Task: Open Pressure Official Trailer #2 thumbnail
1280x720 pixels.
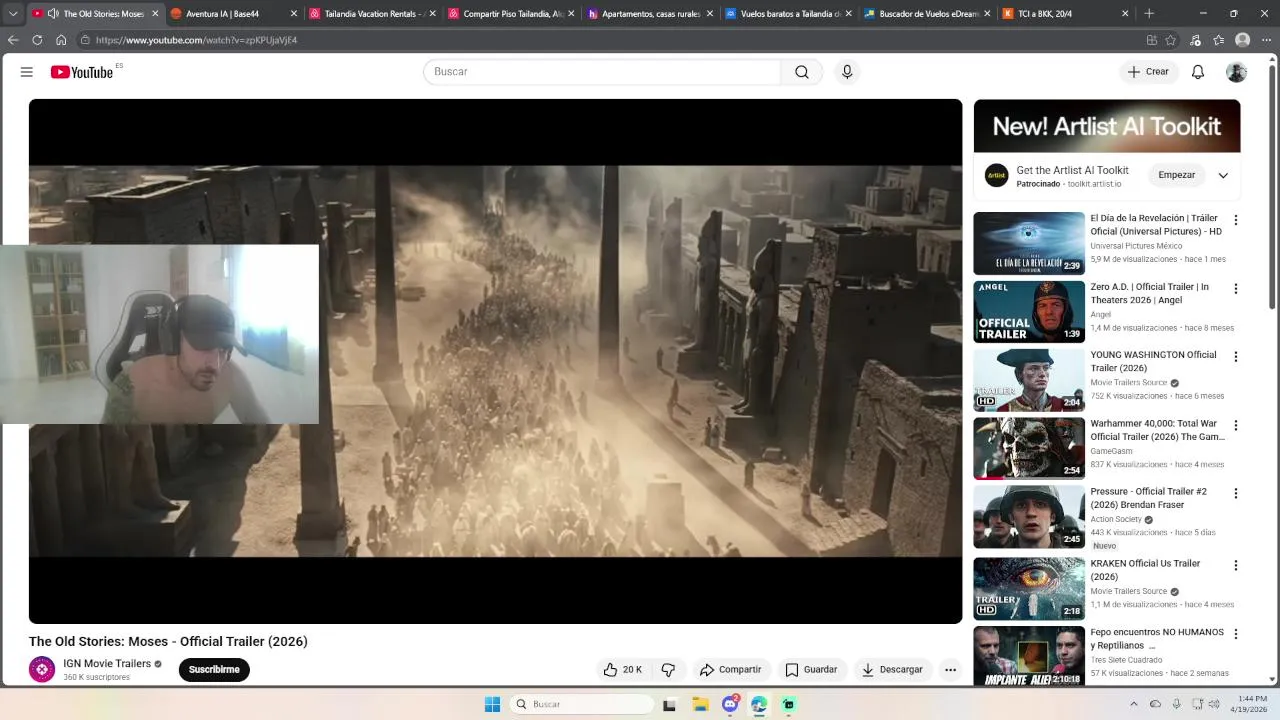Action: coord(1029,517)
